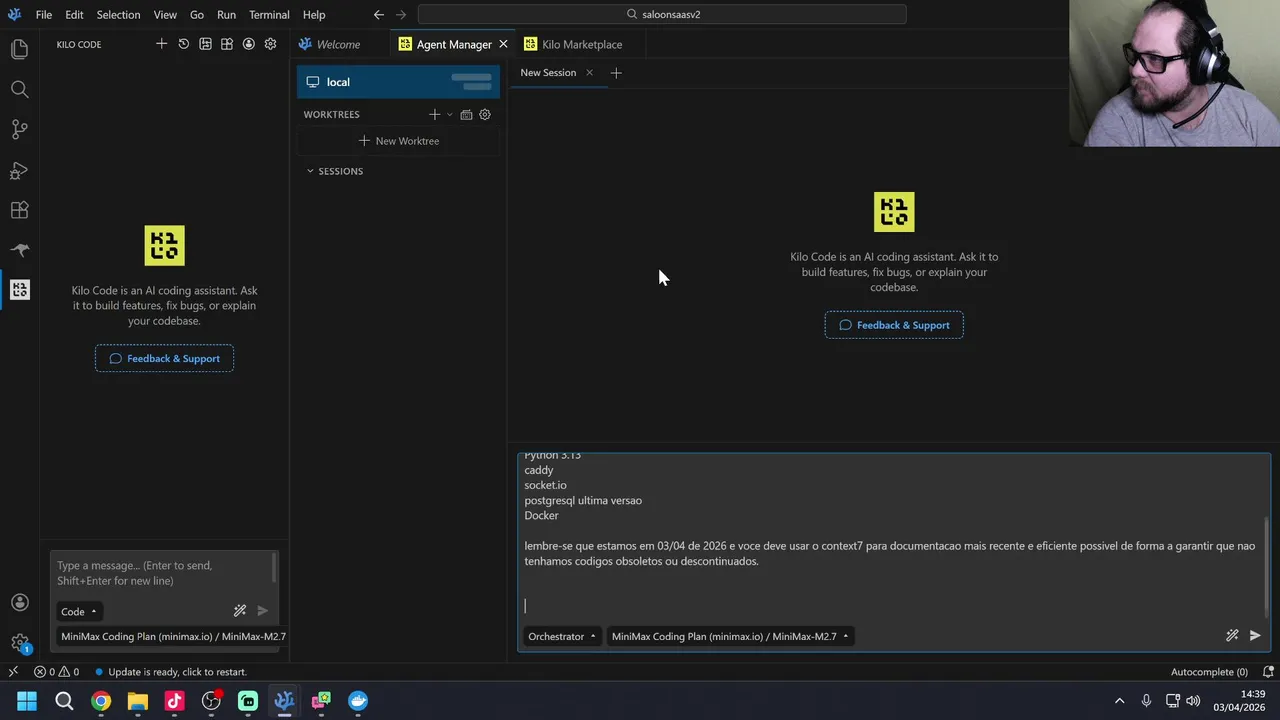Select the New Session tab
The height and width of the screenshot is (720, 1280).
pyautogui.click(x=548, y=73)
